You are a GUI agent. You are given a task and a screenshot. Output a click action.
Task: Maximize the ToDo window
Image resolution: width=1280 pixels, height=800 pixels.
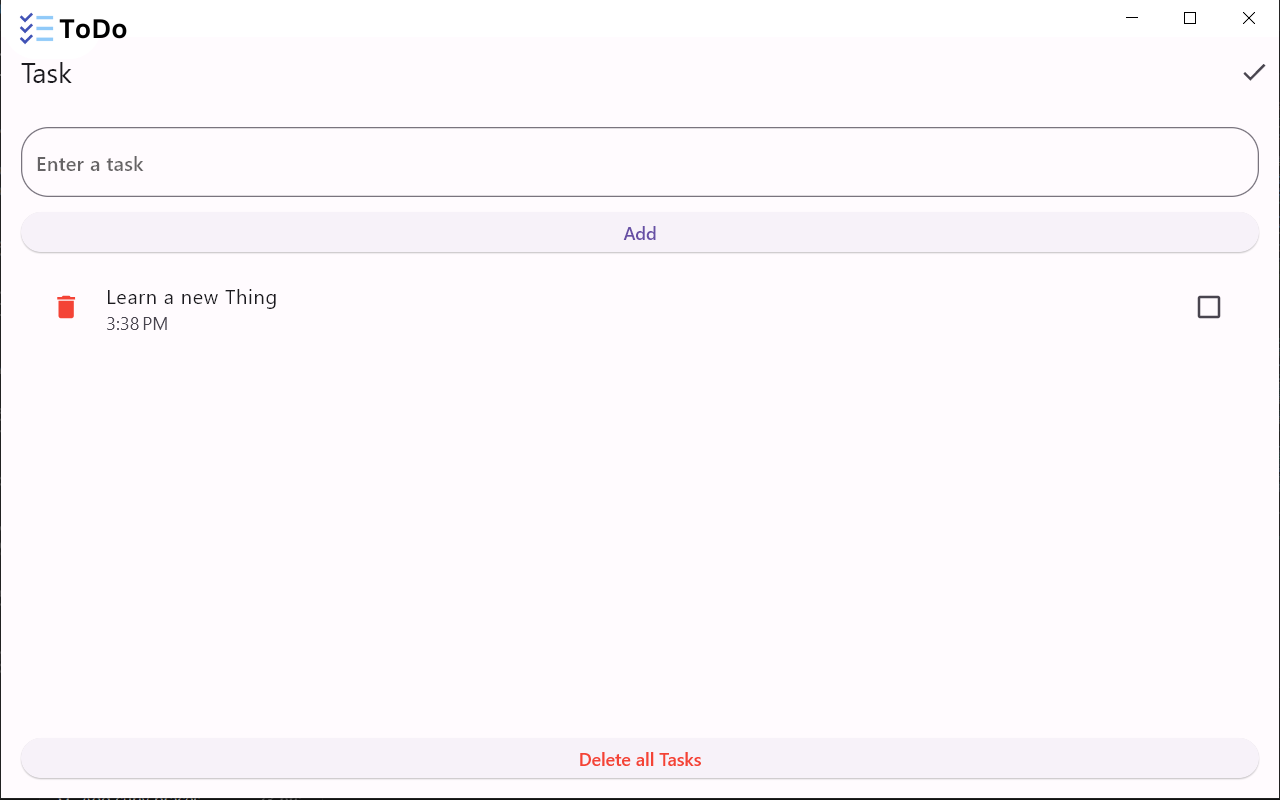[x=1190, y=18]
